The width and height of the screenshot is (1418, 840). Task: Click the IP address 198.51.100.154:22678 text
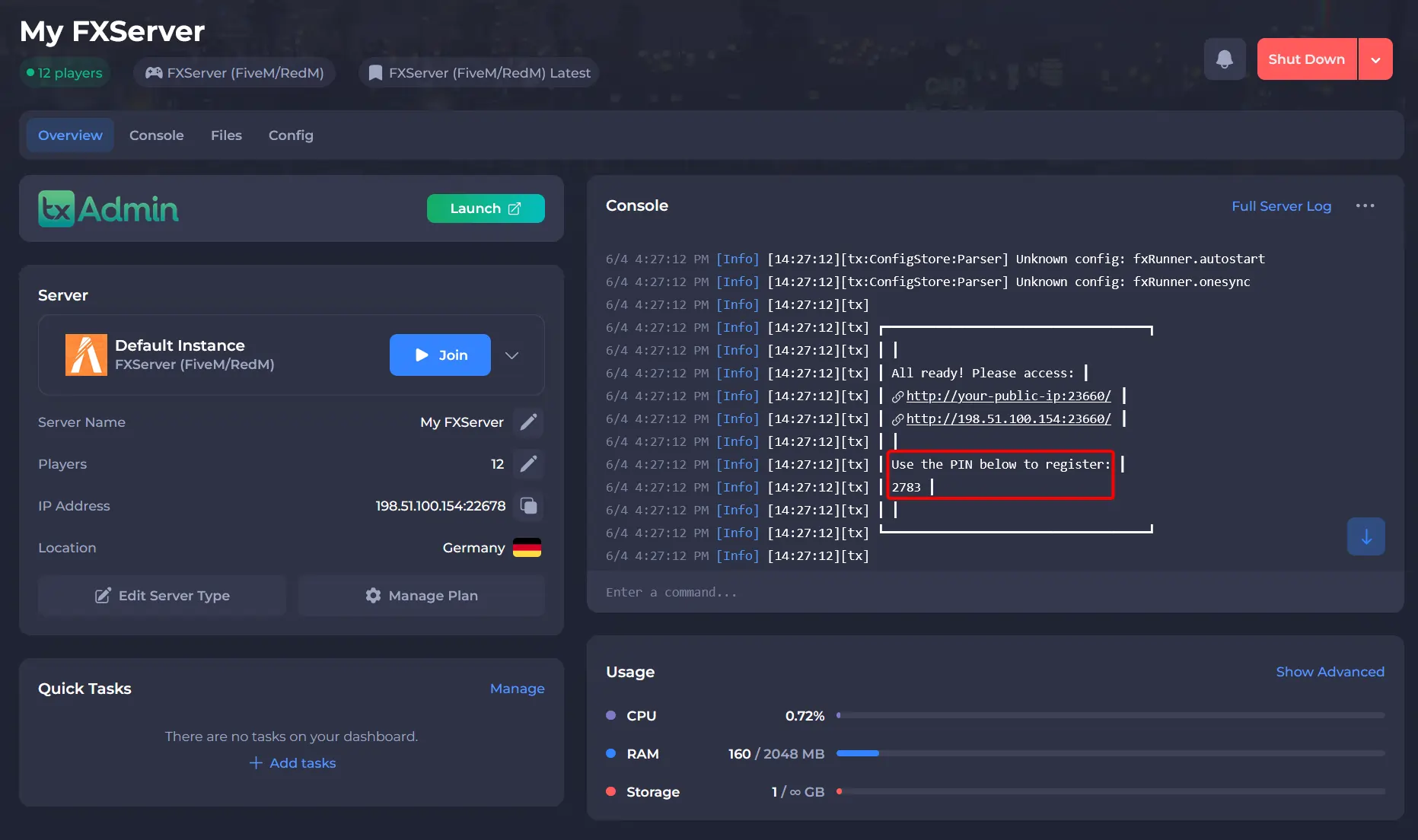coord(441,506)
